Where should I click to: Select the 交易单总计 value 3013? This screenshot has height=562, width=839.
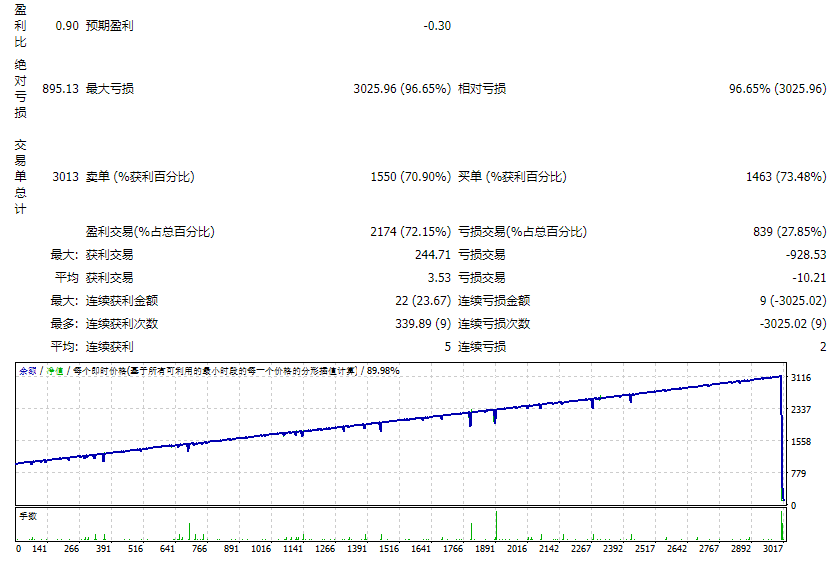65,177
